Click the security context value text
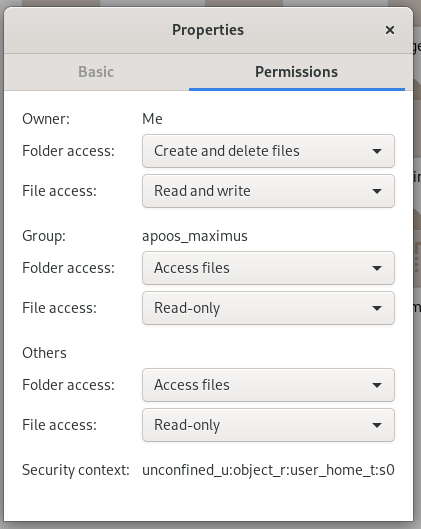 268,470
